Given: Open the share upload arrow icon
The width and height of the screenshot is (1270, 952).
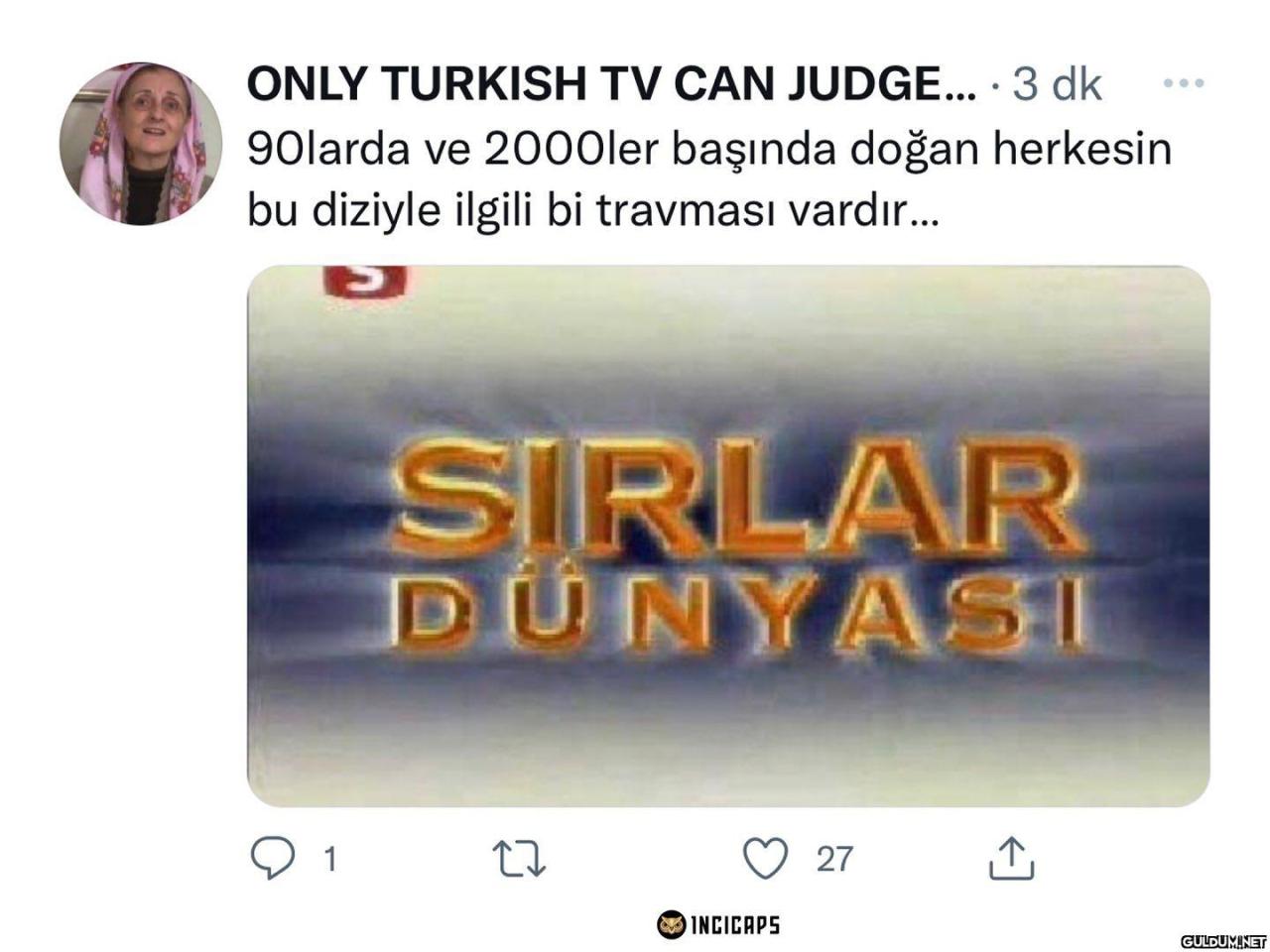Looking at the screenshot, I should (1011, 859).
